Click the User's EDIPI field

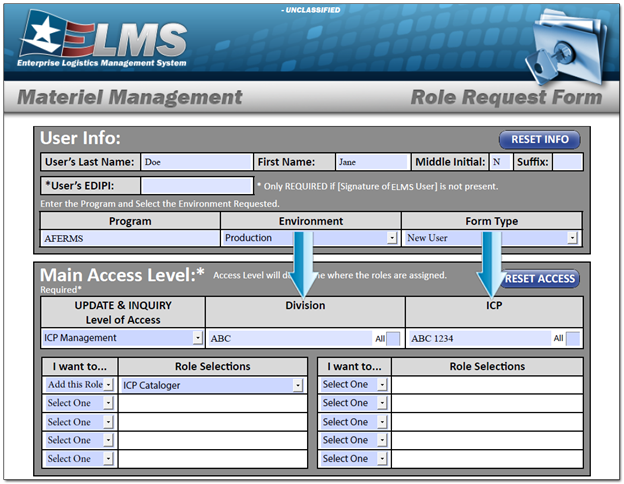(197, 186)
